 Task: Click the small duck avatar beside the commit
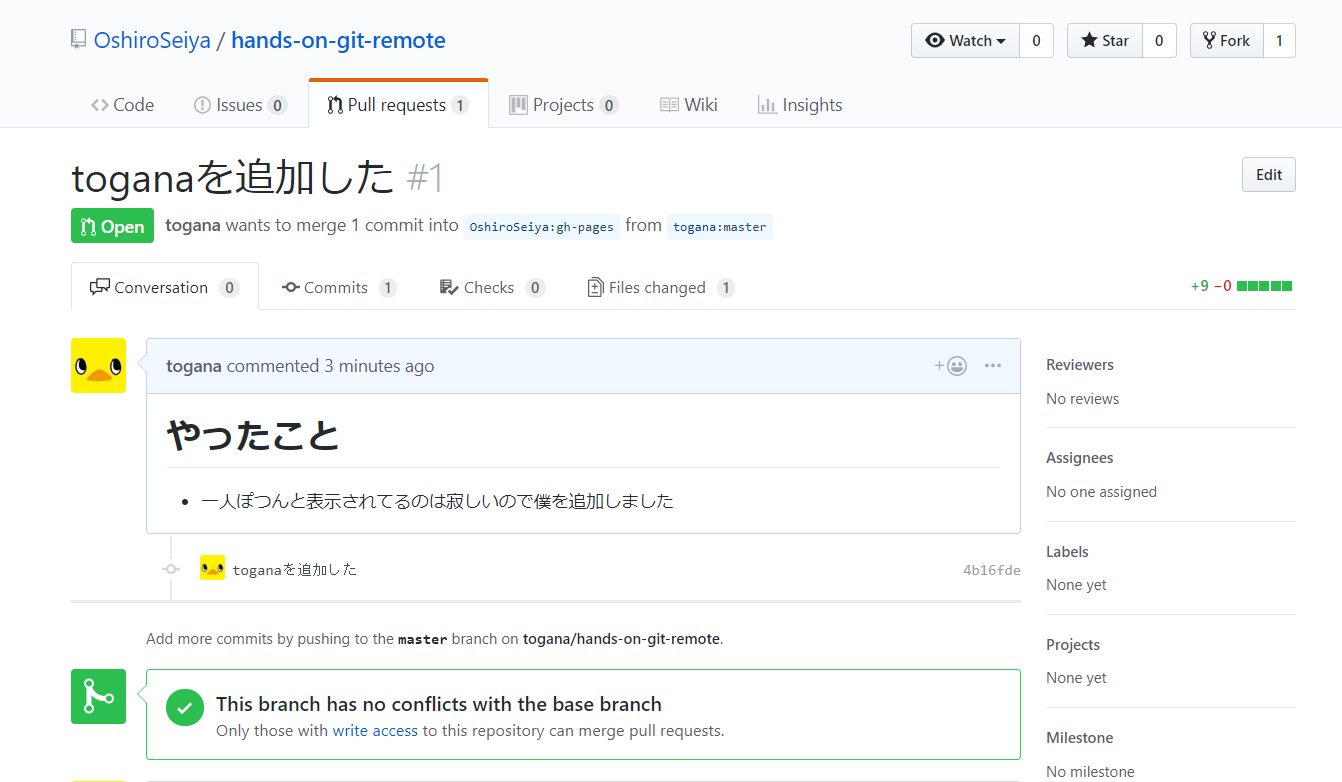pos(212,568)
